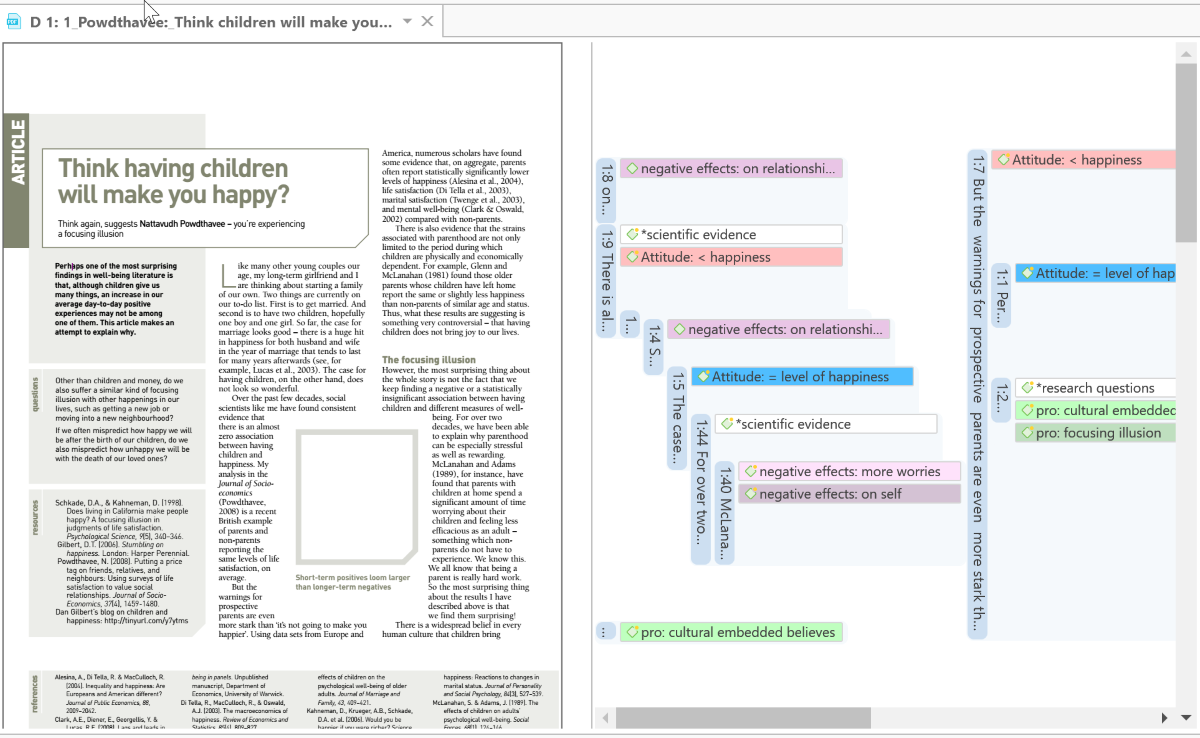Click The focusing illusion heading in document
Image resolution: width=1200 pixels, height=738 pixels.
[x=429, y=360]
